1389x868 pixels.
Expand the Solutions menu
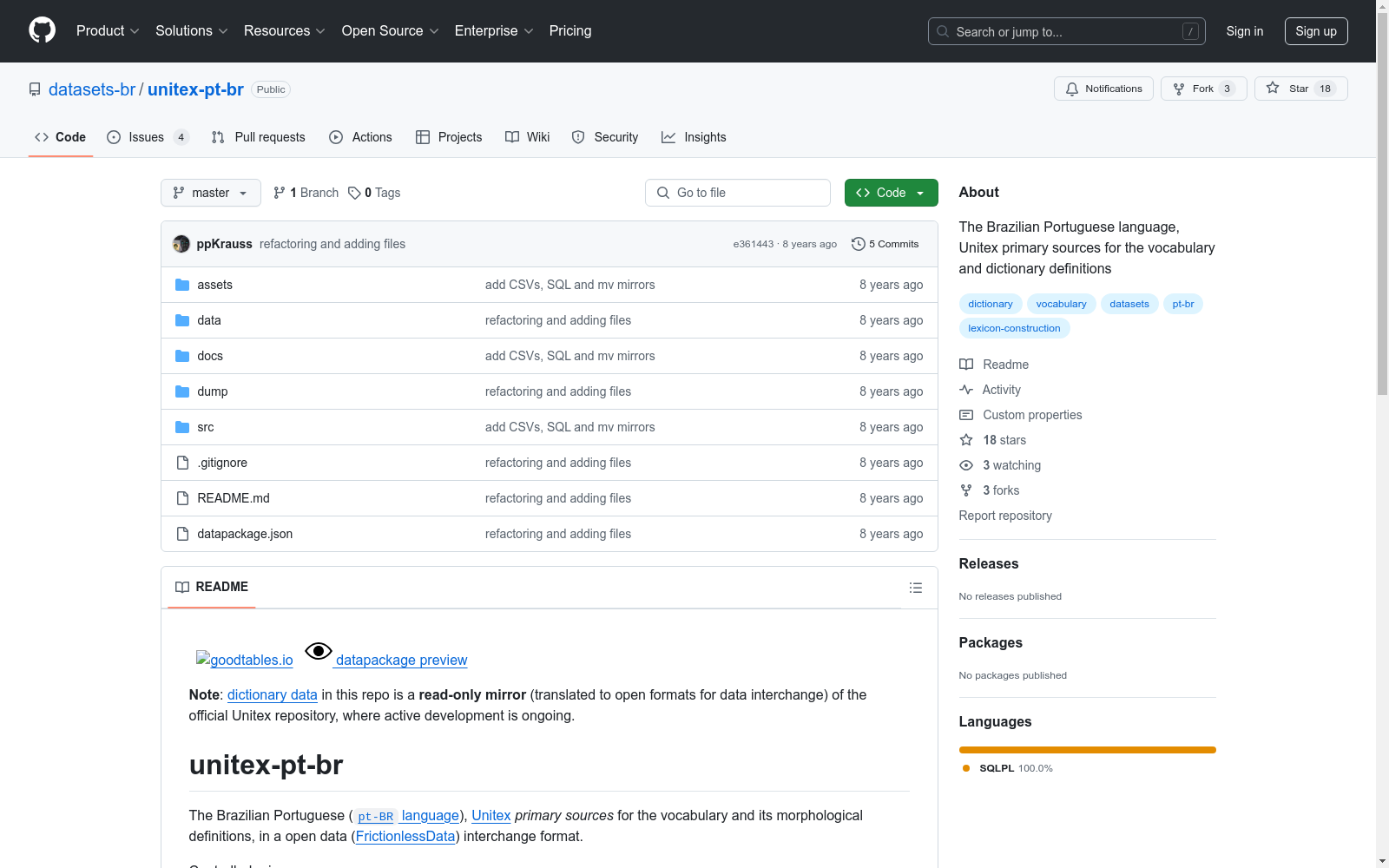point(192,31)
